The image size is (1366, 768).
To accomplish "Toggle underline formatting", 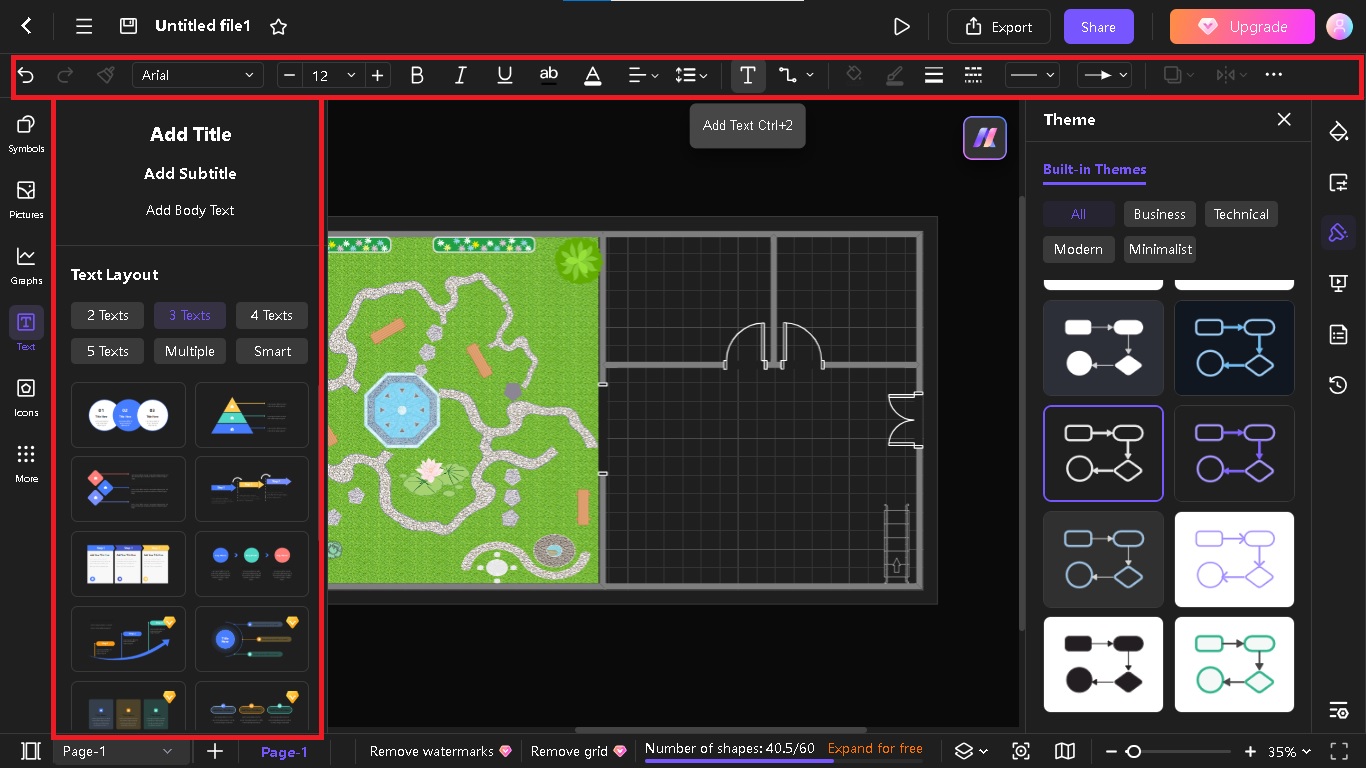I will (505, 75).
